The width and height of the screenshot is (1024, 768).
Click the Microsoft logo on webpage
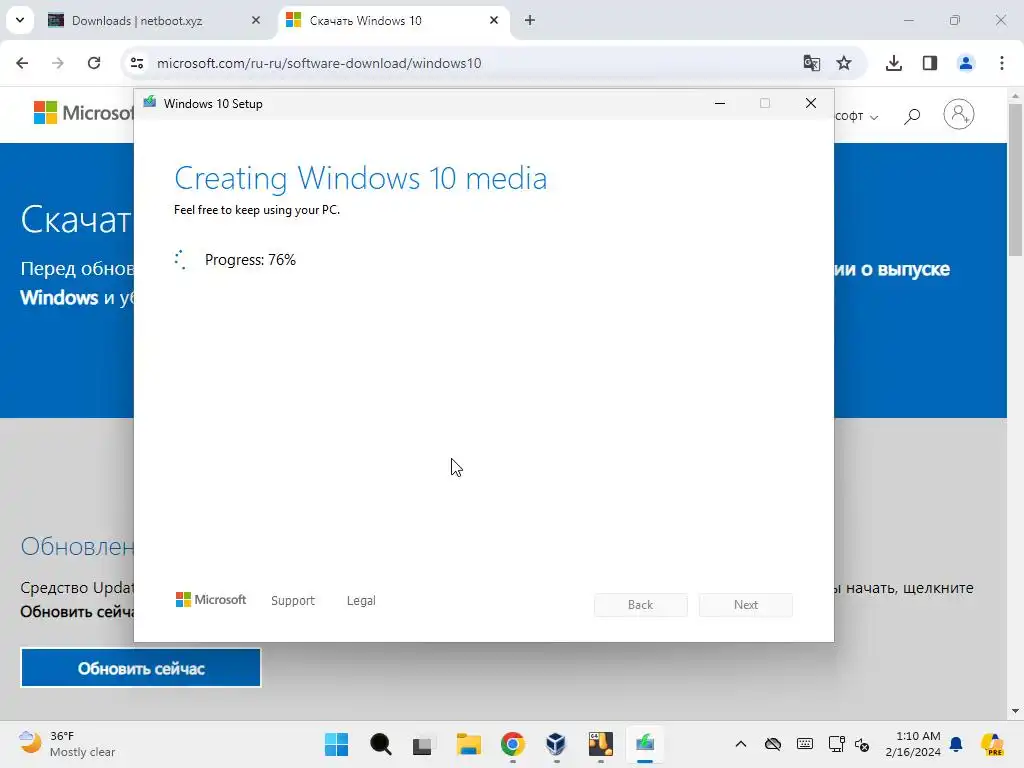tap(84, 112)
